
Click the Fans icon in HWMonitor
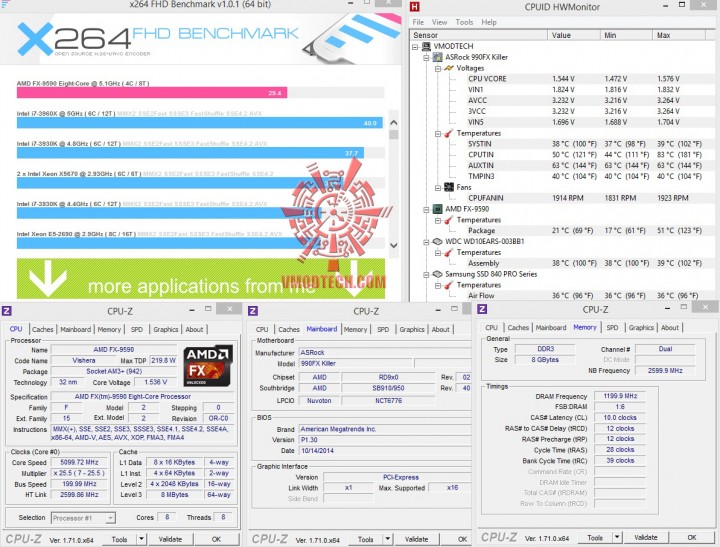[449, 187]
